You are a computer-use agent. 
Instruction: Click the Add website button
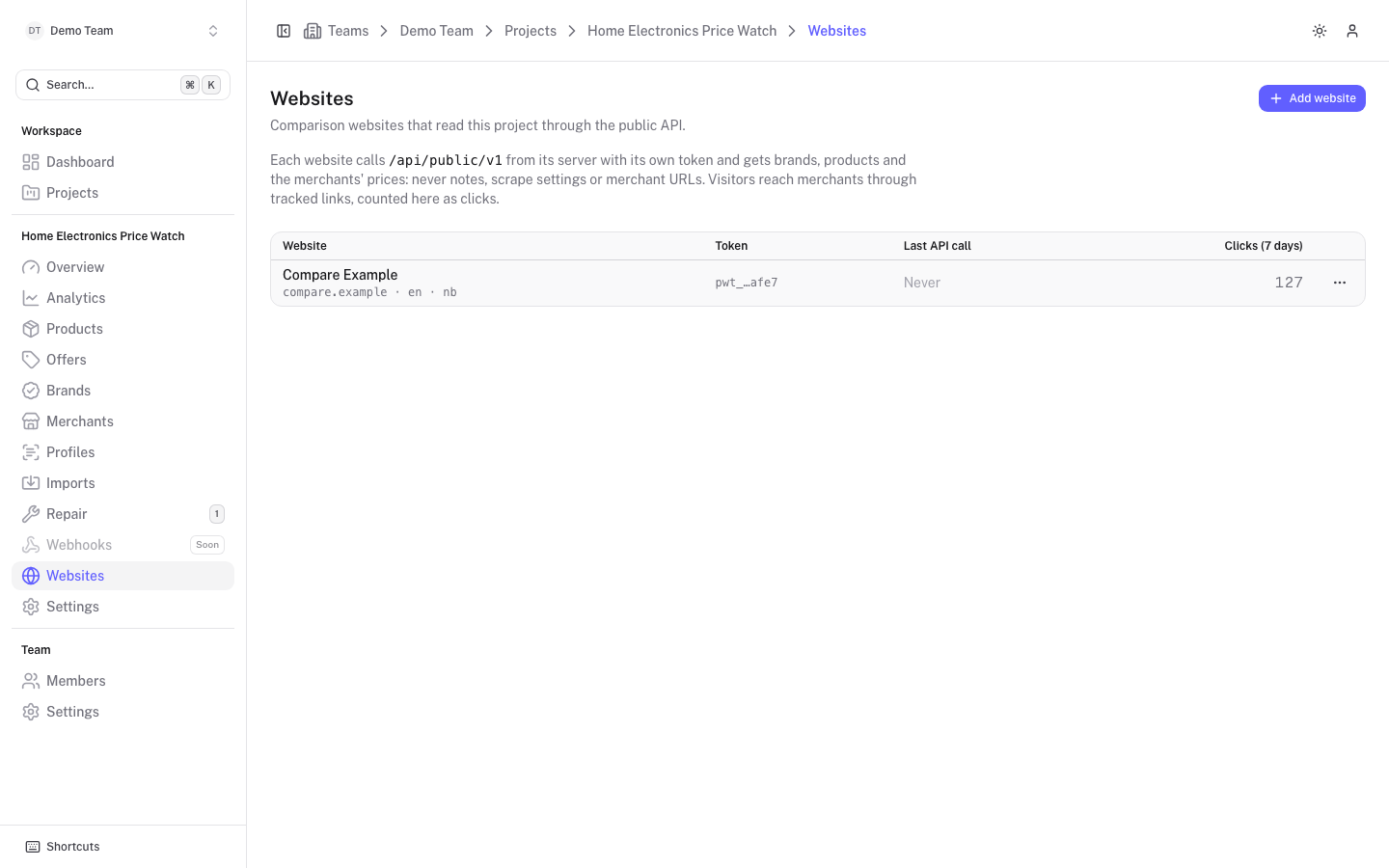click(x=1312, y=98)
